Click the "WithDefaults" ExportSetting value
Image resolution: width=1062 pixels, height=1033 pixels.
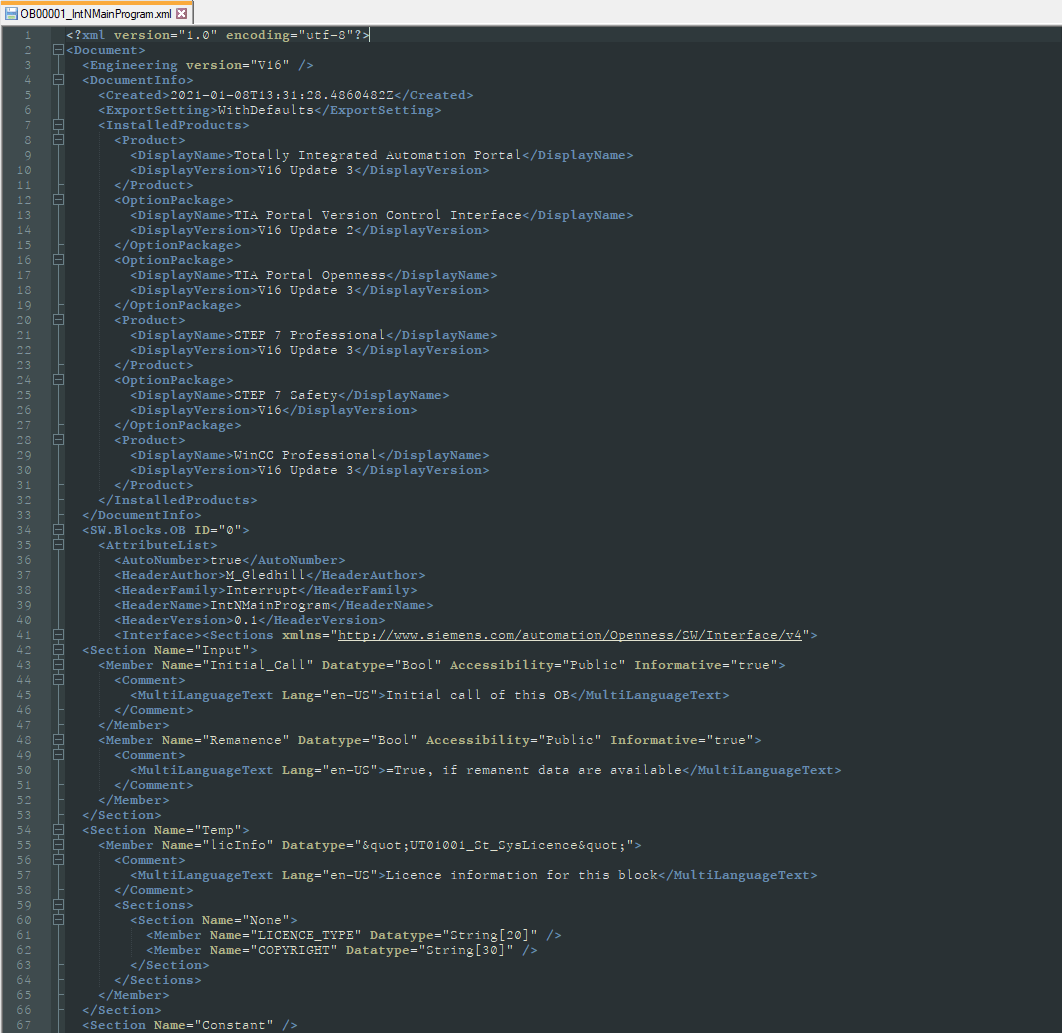pyautogui.click(x=266, y=110)
